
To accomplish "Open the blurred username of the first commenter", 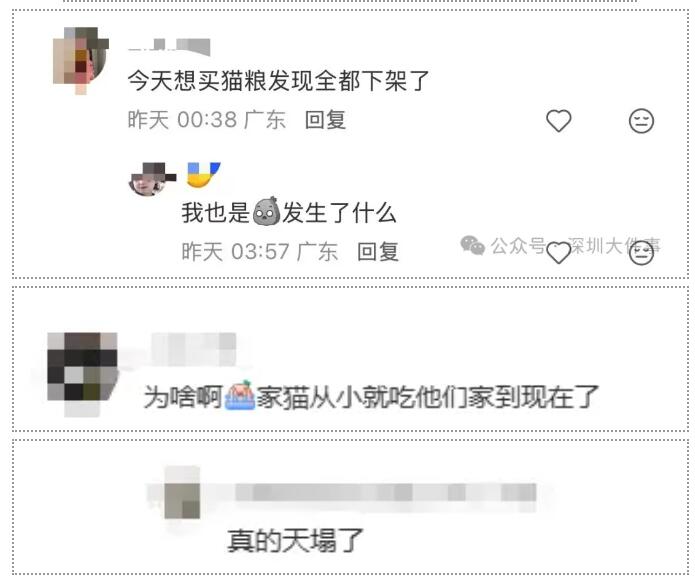I will (169, 47).
